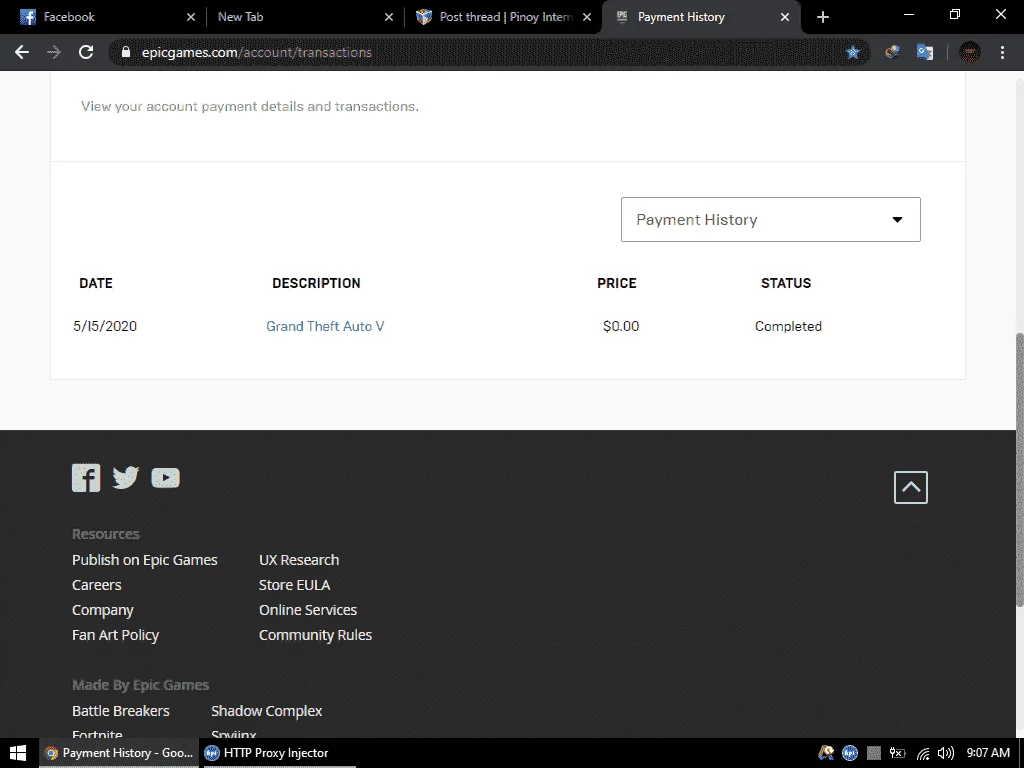Close the Facebook tab
This screenshot has width=1024, height=768.
[x=191, y=17]
